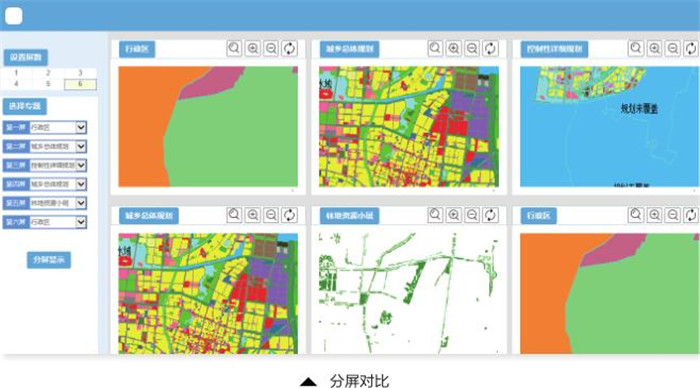
Task: Select the highlighted screen count 6
Action: [x=80, y=84]
